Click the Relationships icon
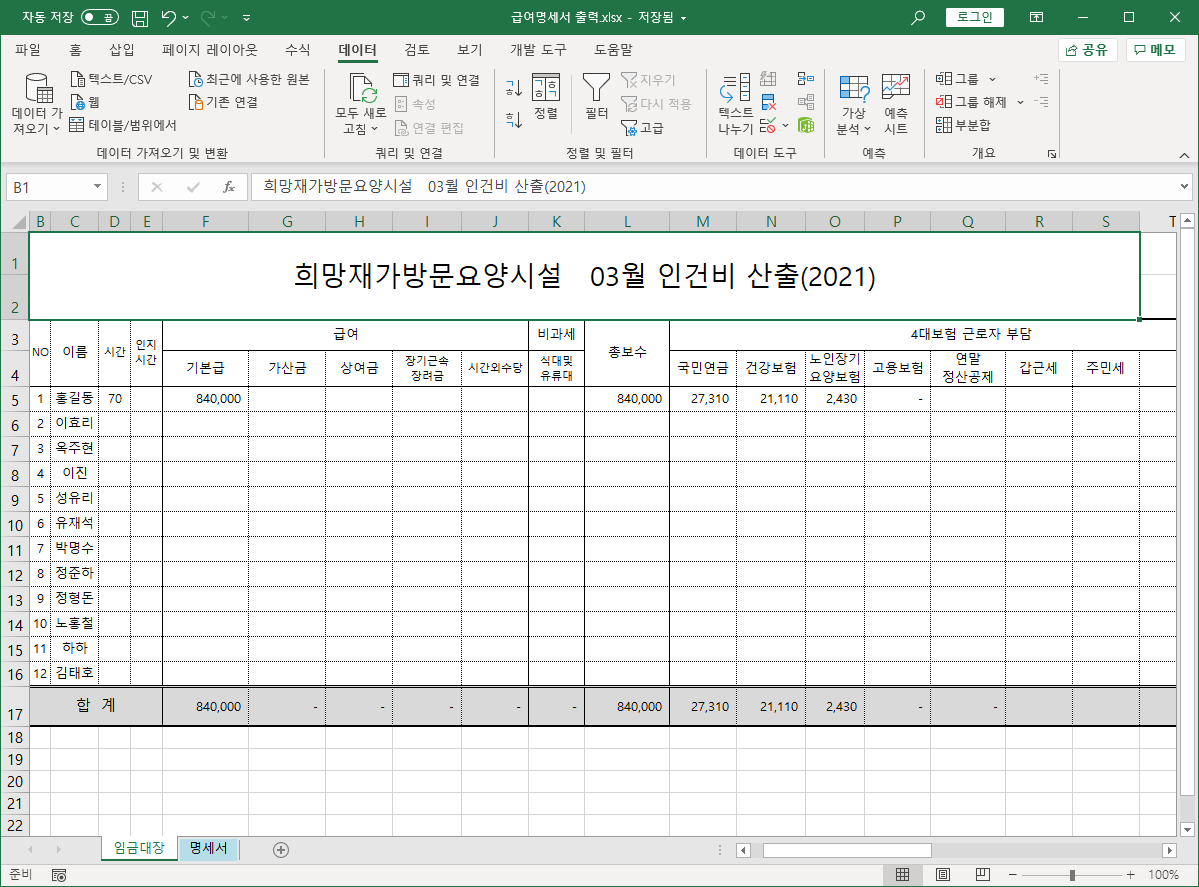 (x=806, y=102)
